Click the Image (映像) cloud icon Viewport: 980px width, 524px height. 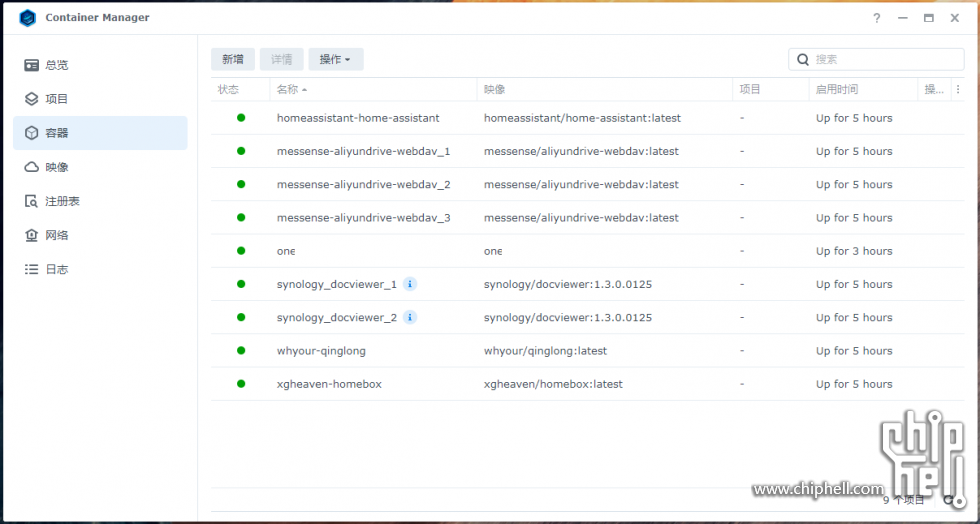[31, 167]
